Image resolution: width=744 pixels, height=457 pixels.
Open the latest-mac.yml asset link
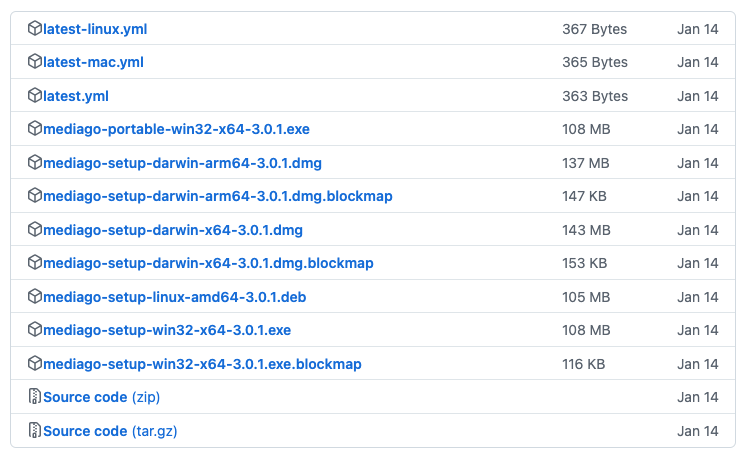pos(93,62)
